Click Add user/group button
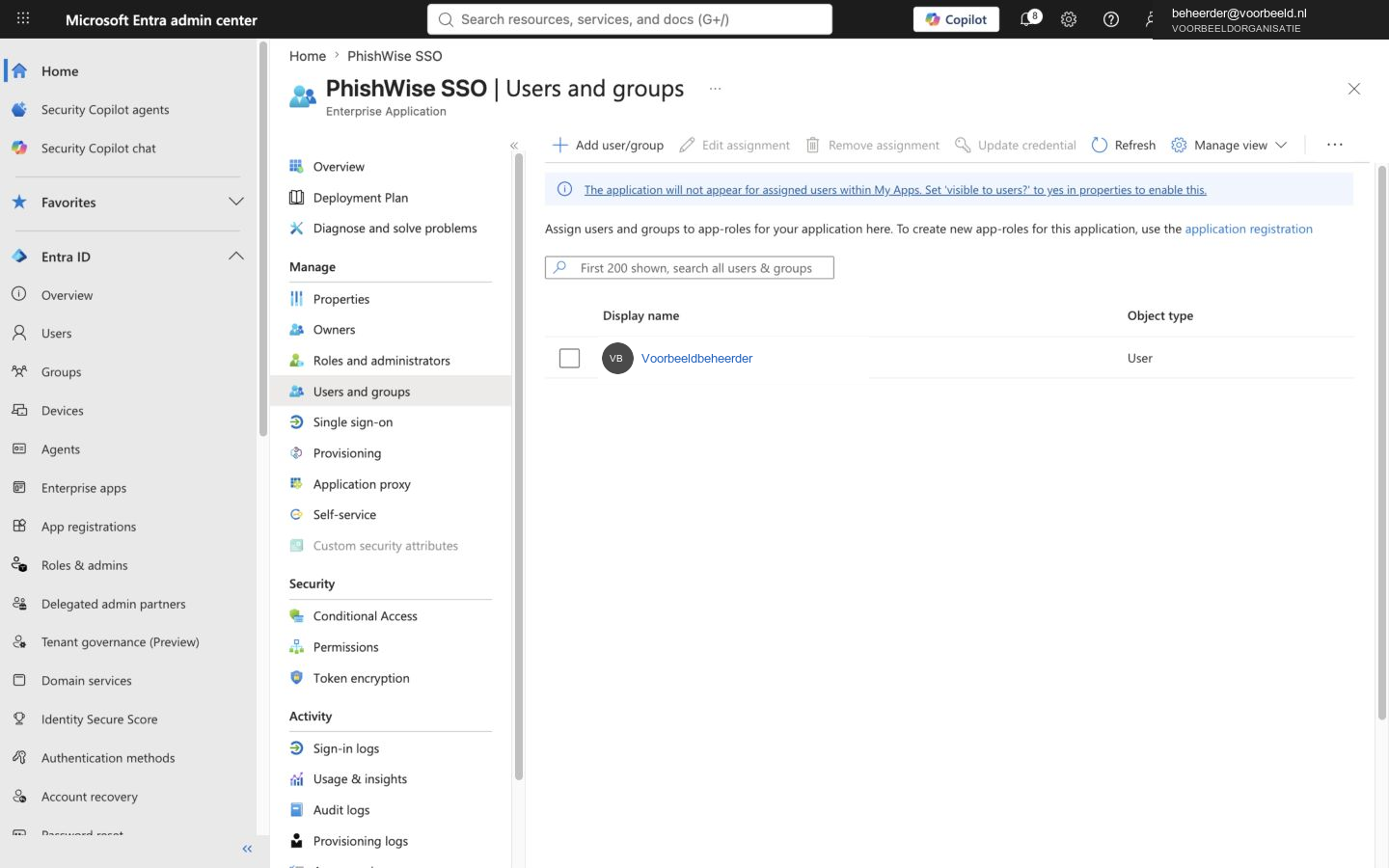This screenshot has width=1389, height=868. click(x=608, y=145)
